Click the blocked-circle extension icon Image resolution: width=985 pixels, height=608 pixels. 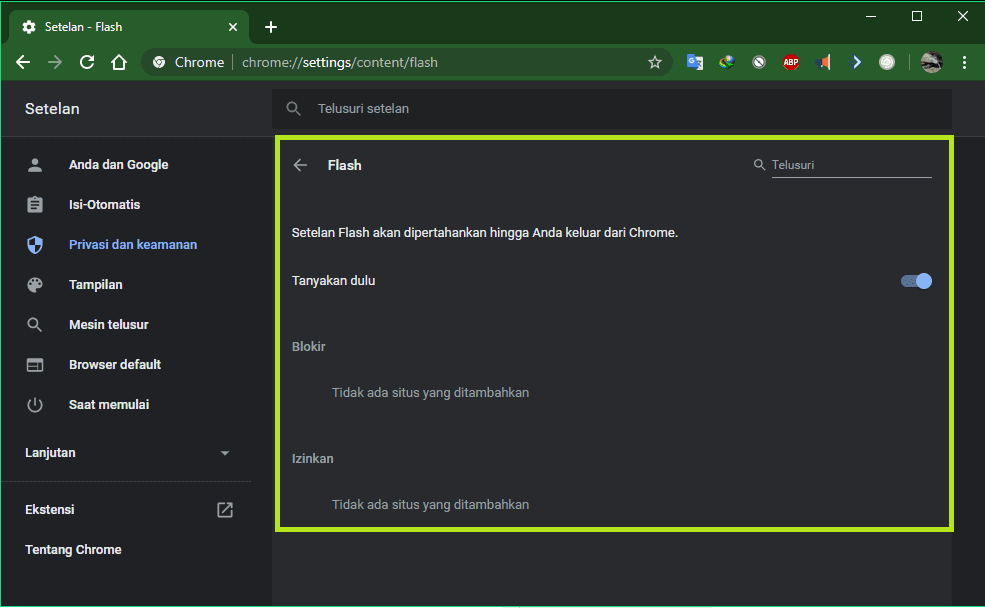[759, 62]
